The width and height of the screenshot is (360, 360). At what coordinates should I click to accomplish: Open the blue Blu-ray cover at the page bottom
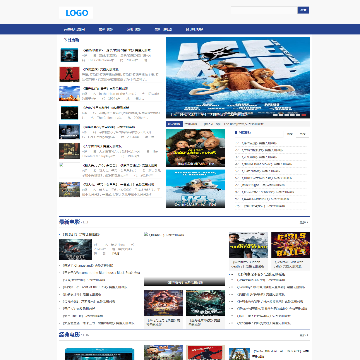(x=99, y=354)
